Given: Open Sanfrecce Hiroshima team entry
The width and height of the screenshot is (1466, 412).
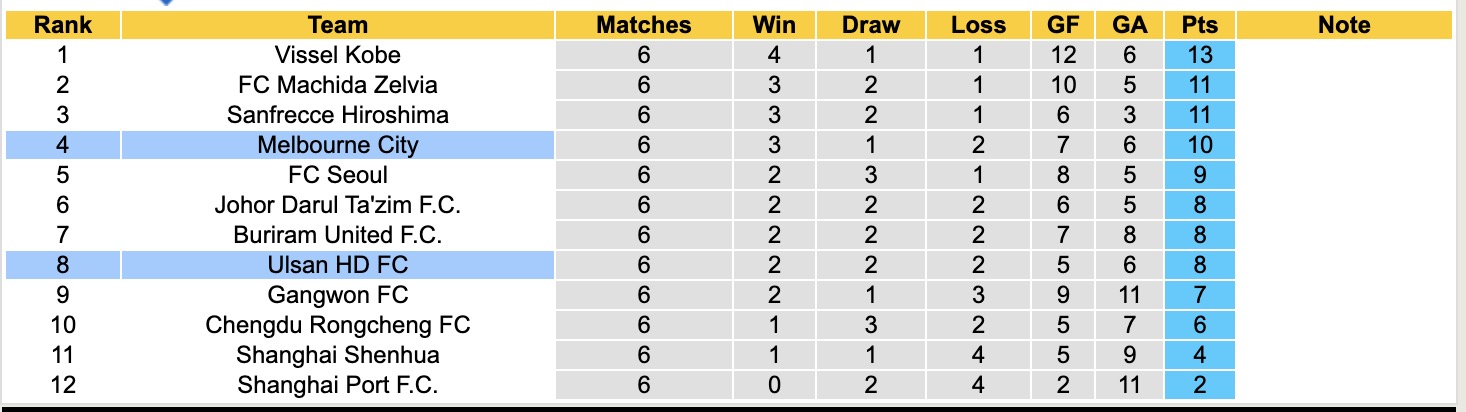Looking at the screenshot, I should pos(338,115).
